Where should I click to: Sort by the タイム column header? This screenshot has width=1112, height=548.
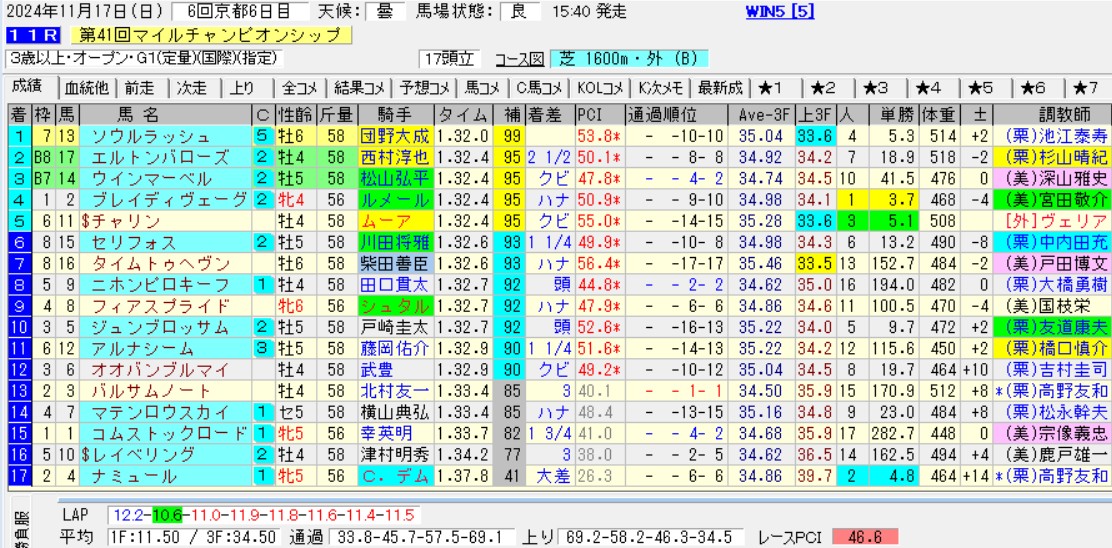(463, 113)
